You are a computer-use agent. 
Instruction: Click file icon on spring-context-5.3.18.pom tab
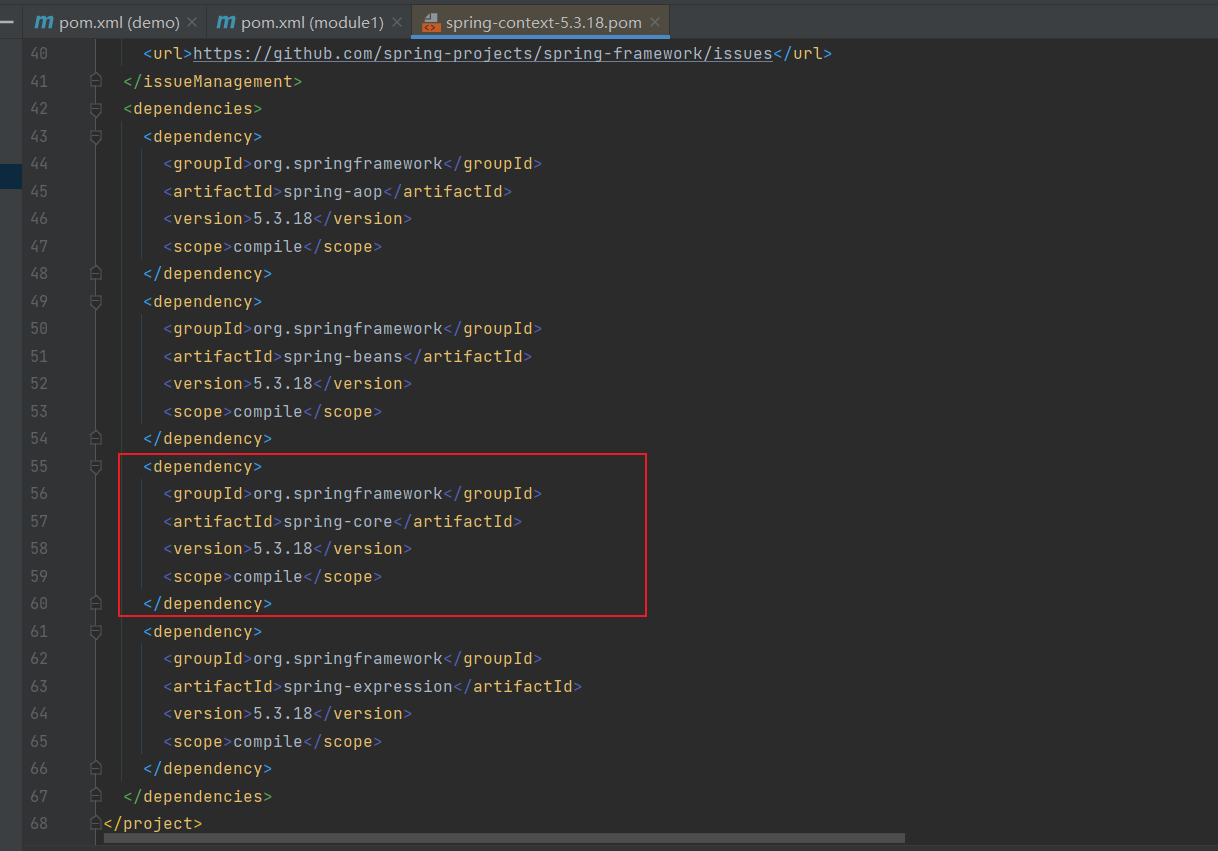pyautogui.click(x=431, y=22)
